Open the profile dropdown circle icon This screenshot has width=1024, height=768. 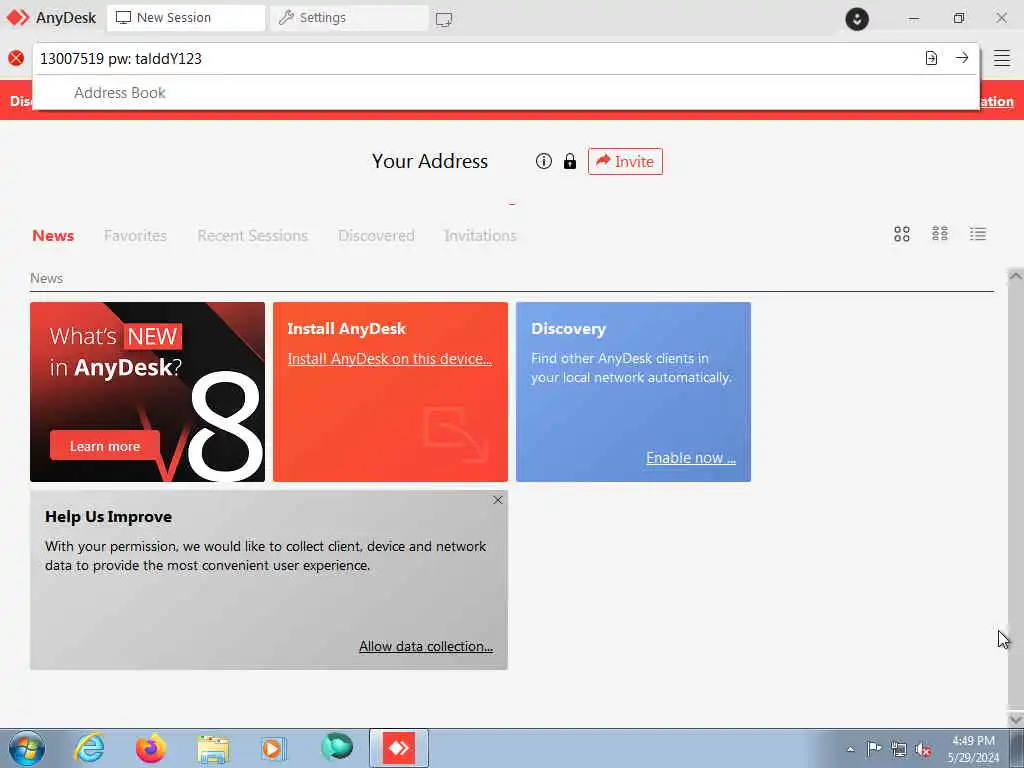857,18
